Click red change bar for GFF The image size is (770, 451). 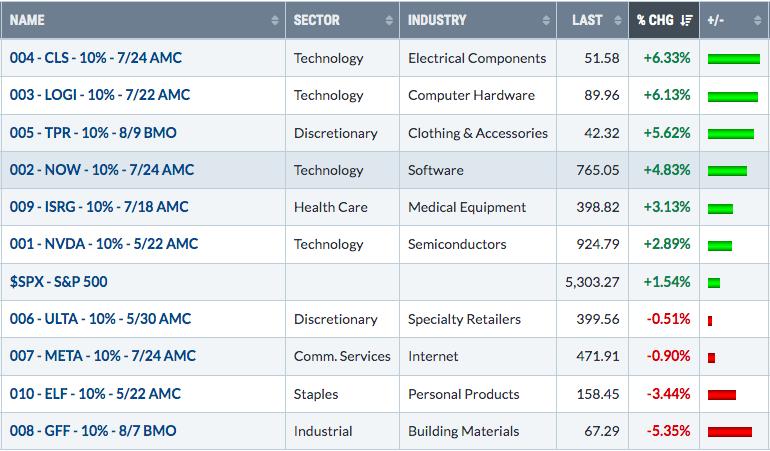(x=730, y=432)
